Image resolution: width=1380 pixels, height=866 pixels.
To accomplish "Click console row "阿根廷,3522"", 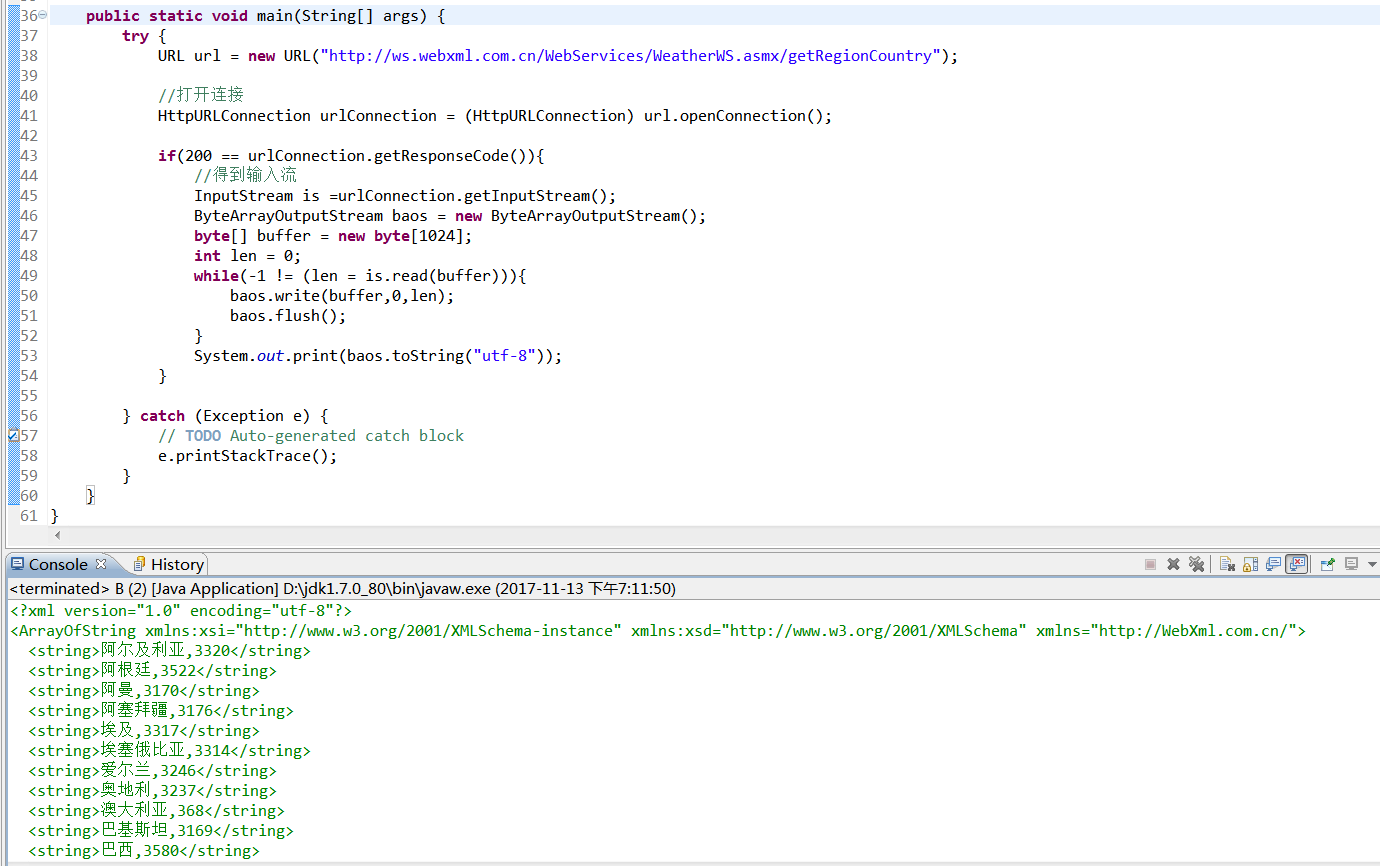I will tap(152, 671).
